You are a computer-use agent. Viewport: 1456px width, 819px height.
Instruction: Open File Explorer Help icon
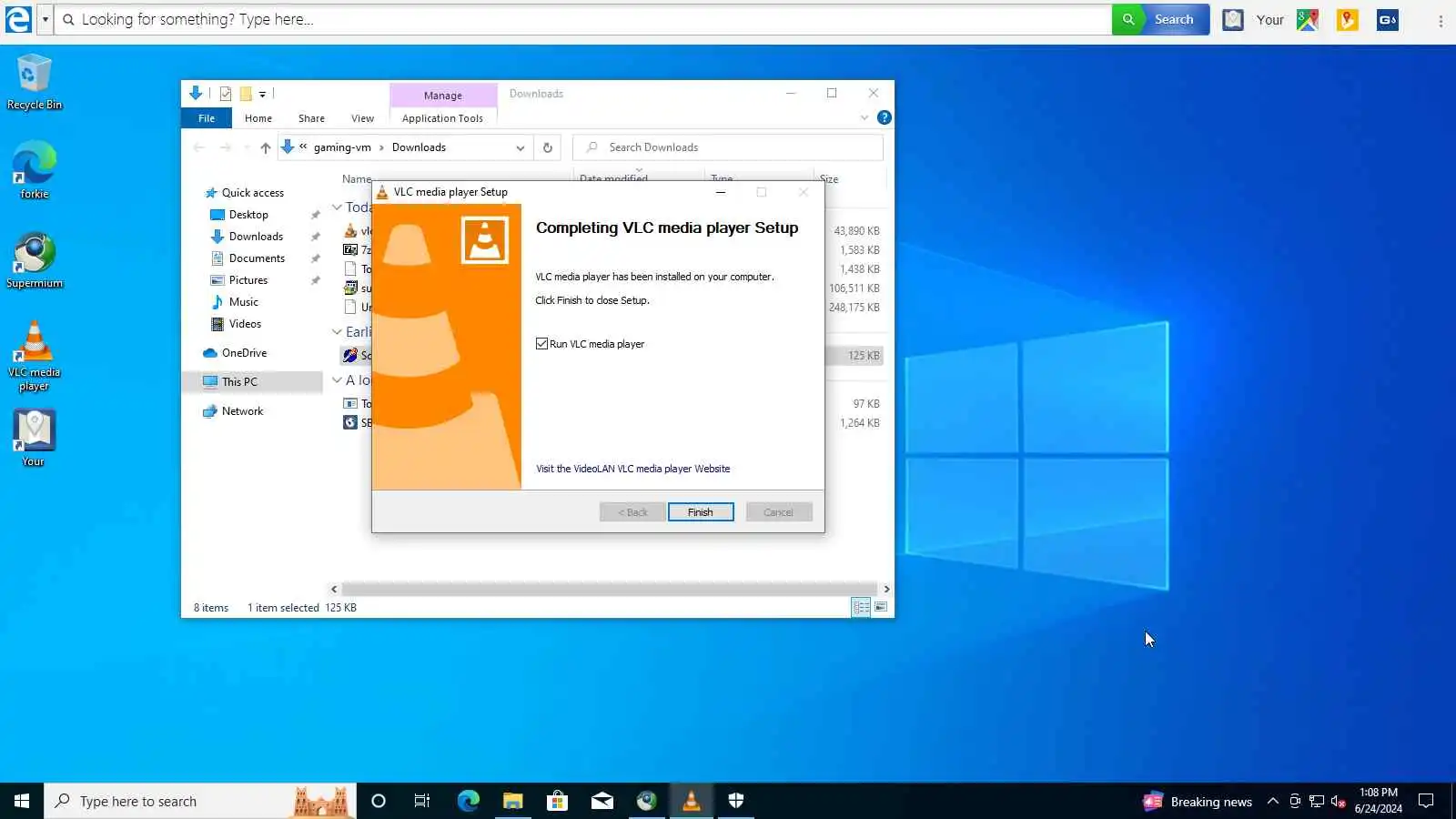(884, 117)
